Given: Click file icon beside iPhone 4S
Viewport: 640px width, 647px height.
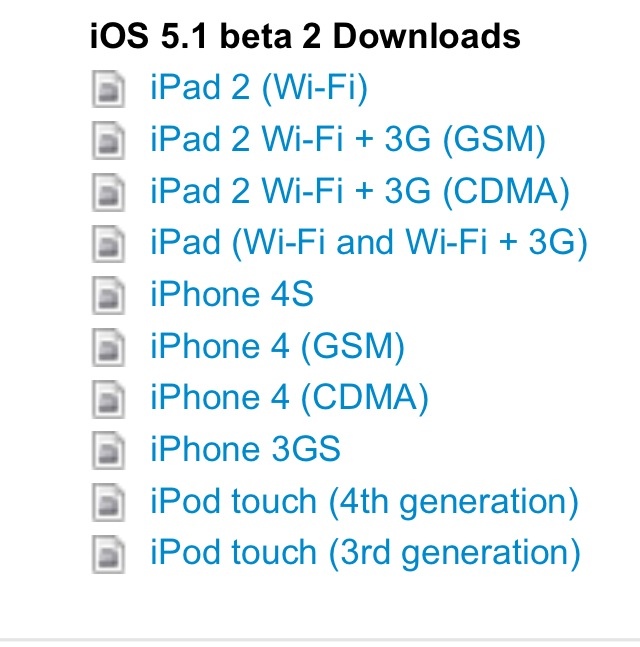Looking at the screenshot, I should (x=107, y=297).
